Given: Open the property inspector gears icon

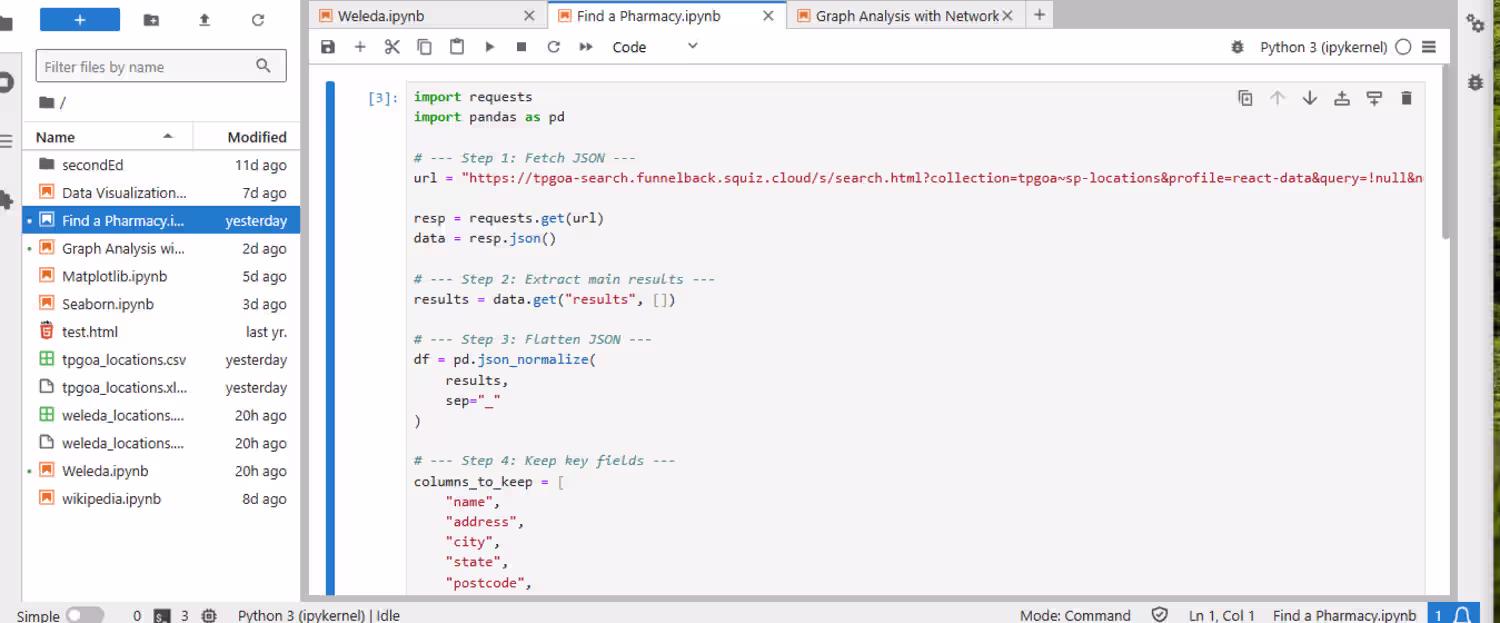Looking at the screenshot, I should (1476, 24).
